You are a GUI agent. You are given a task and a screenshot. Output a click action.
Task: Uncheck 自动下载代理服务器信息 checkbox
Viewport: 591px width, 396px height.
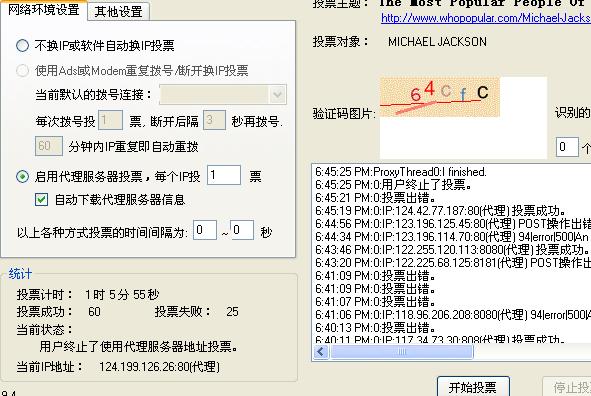click(x=41, y=199)
